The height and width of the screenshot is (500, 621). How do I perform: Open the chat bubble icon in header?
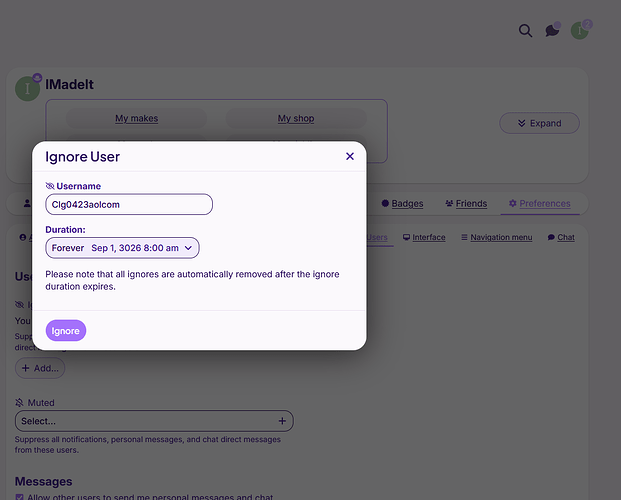click(x=552, y=31)
